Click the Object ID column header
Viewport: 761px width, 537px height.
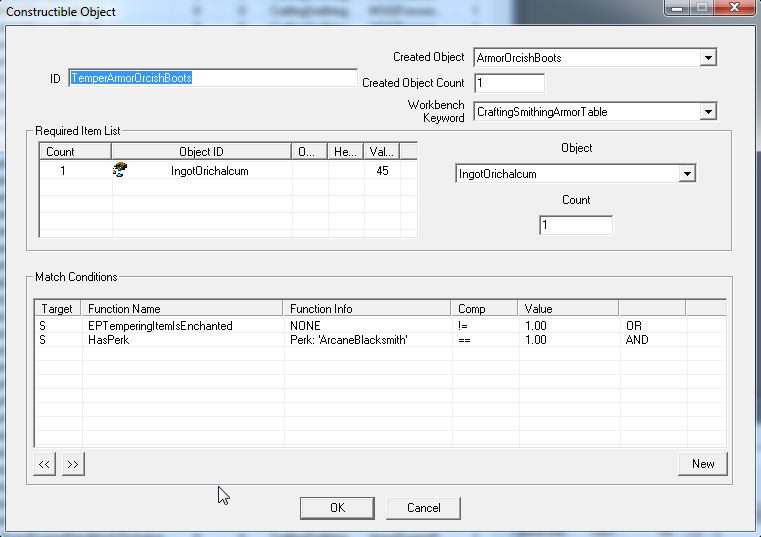201,151
